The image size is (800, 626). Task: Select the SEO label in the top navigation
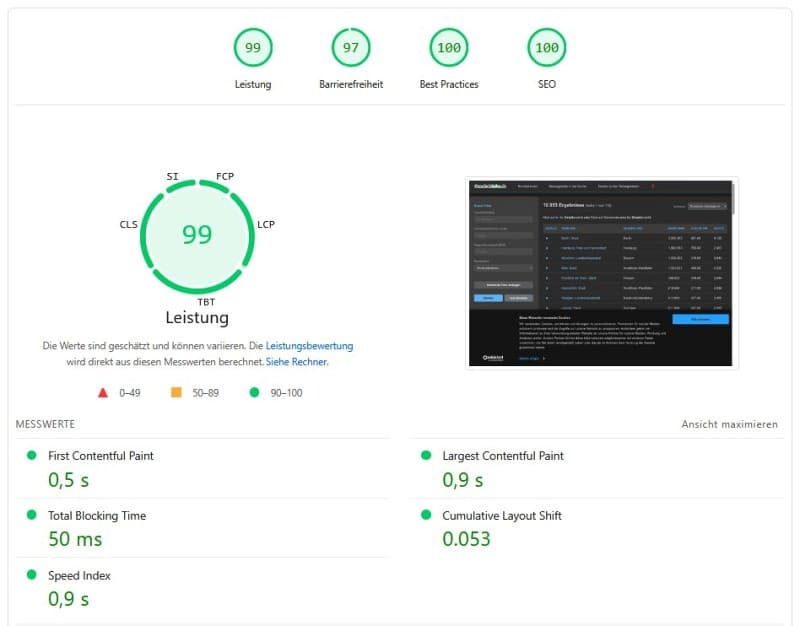545,84
